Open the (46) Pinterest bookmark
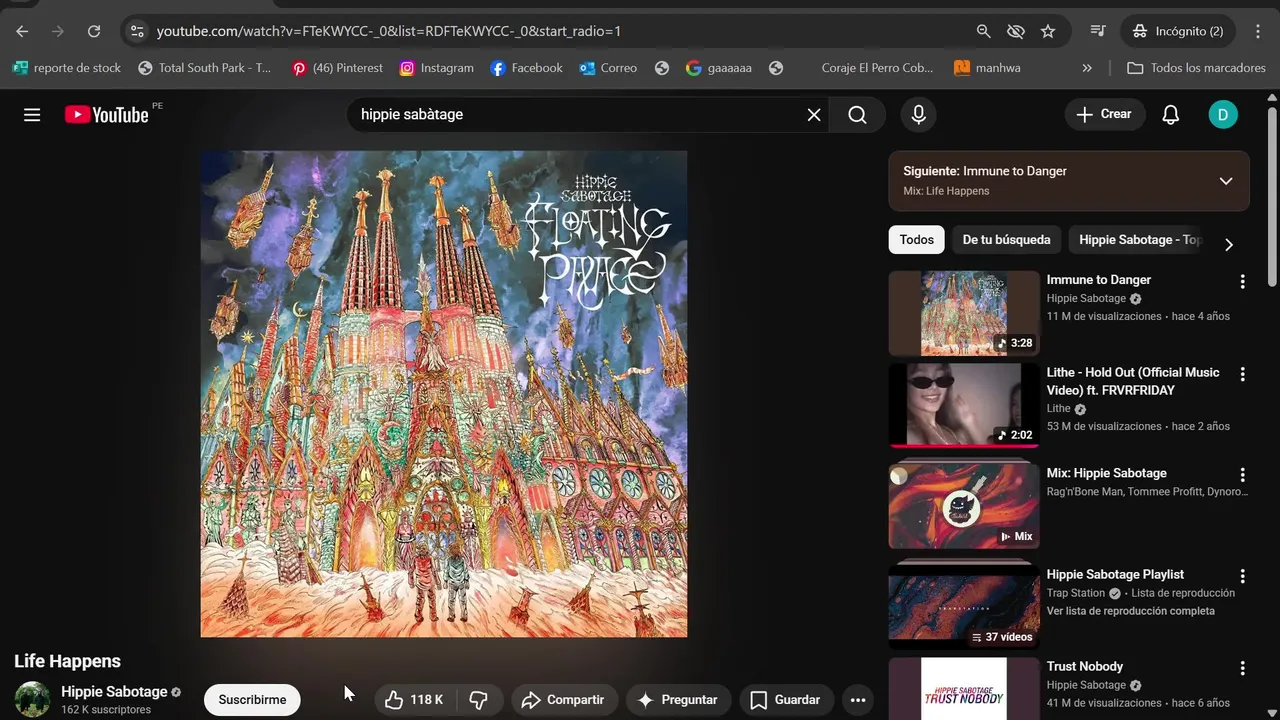1280x720 pixels. coord(337,68)
